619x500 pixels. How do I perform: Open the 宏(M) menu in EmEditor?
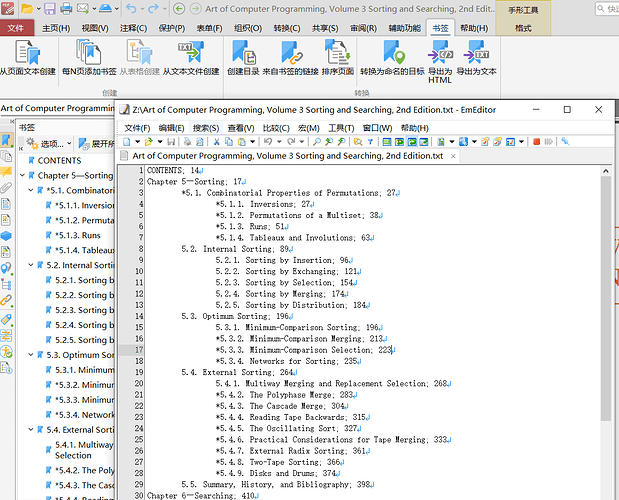click(x=309, y=128)
